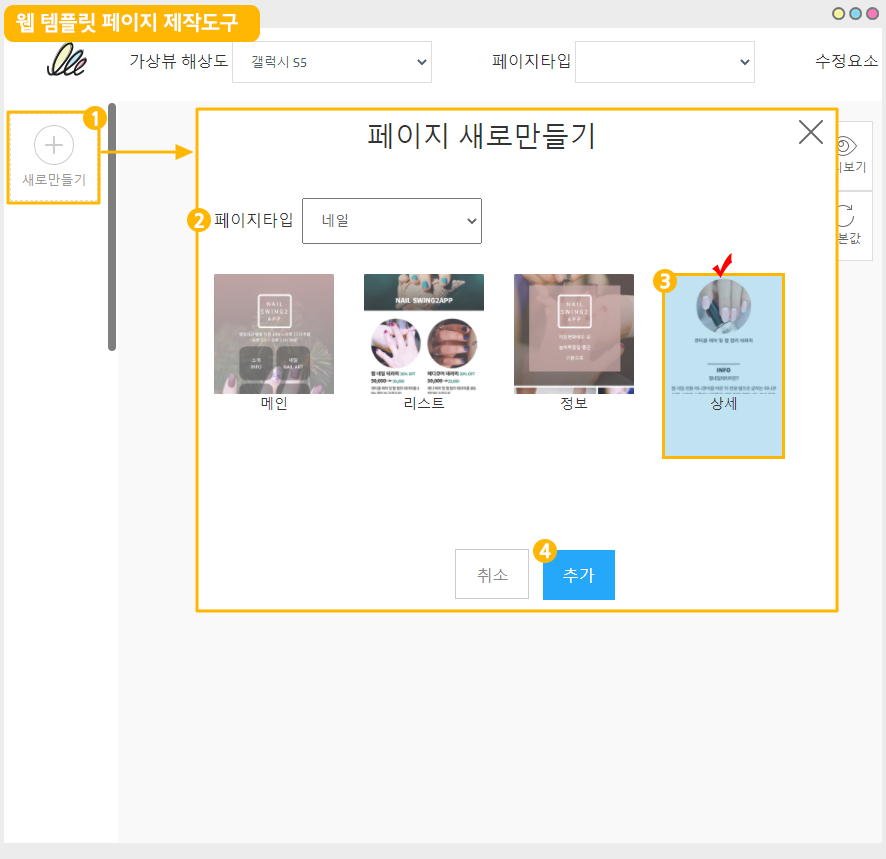Click the 수정요소 label in the top bar

[846, 61]
